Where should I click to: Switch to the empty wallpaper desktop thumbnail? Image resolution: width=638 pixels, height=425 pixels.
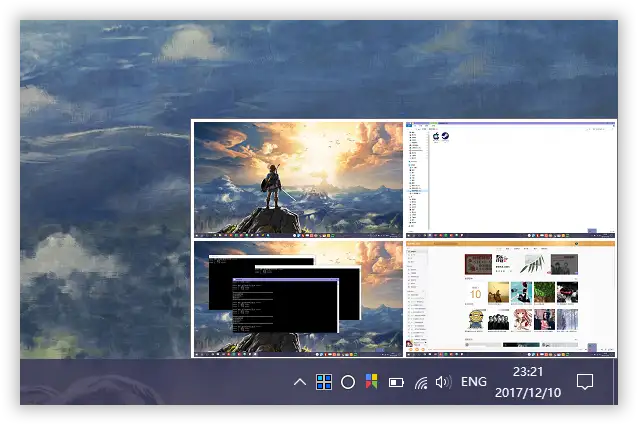point(298,180)
